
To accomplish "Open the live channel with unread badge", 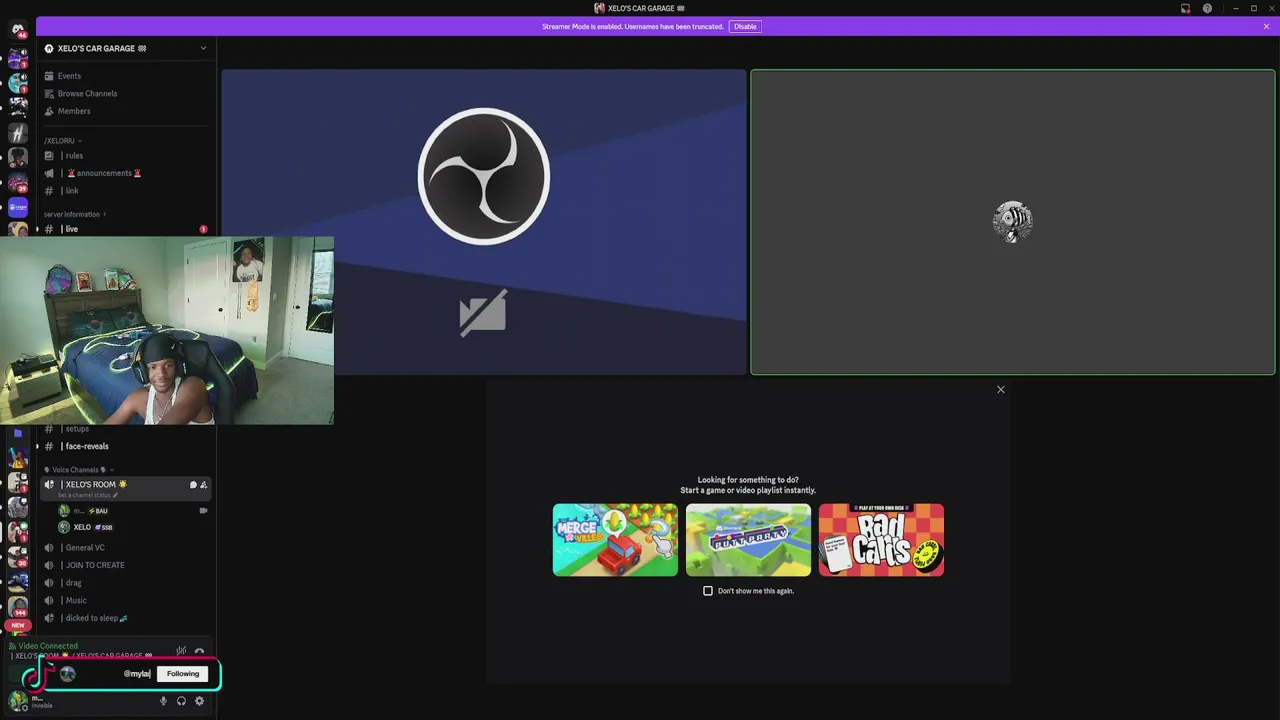I will (x=125, y=229).
